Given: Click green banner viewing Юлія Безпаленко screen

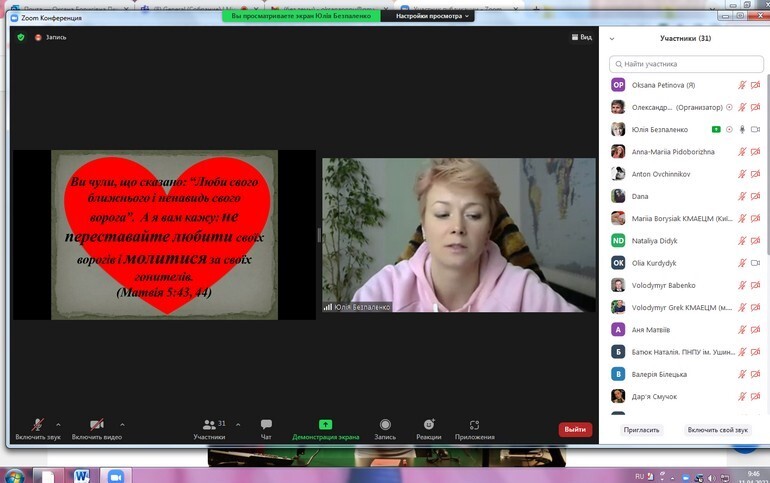Looking at the screenshot, I should pos(301,16).
